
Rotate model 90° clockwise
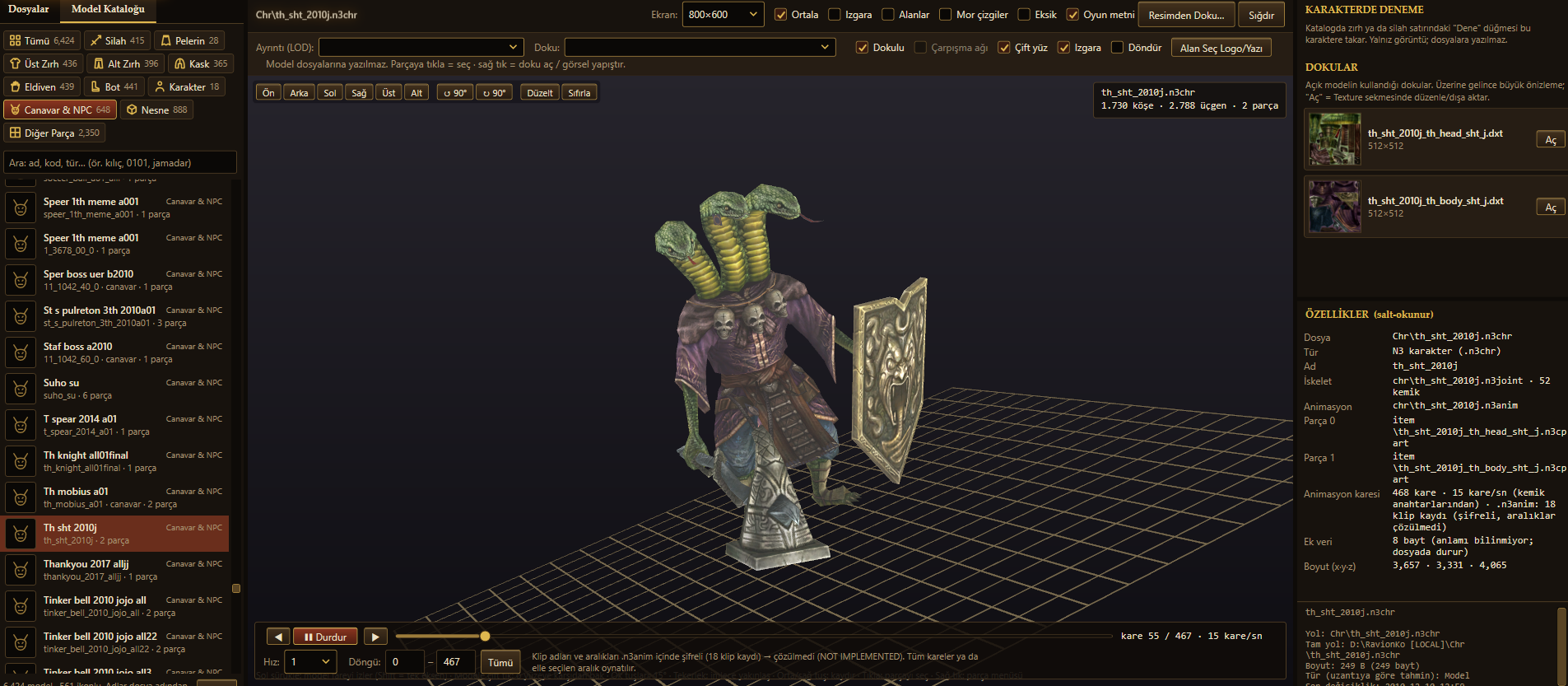click(x=494, y=93)
